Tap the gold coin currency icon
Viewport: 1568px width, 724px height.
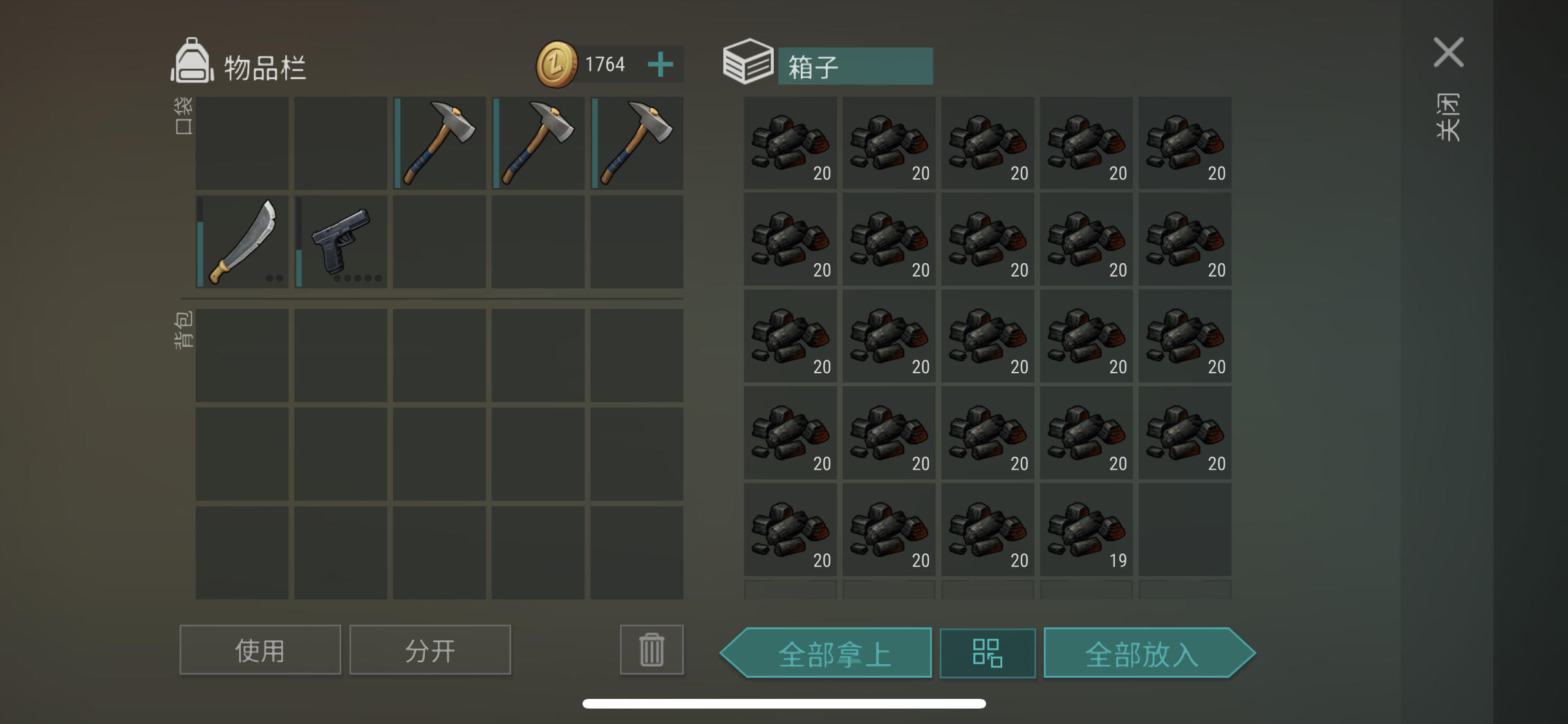(557, 64)
